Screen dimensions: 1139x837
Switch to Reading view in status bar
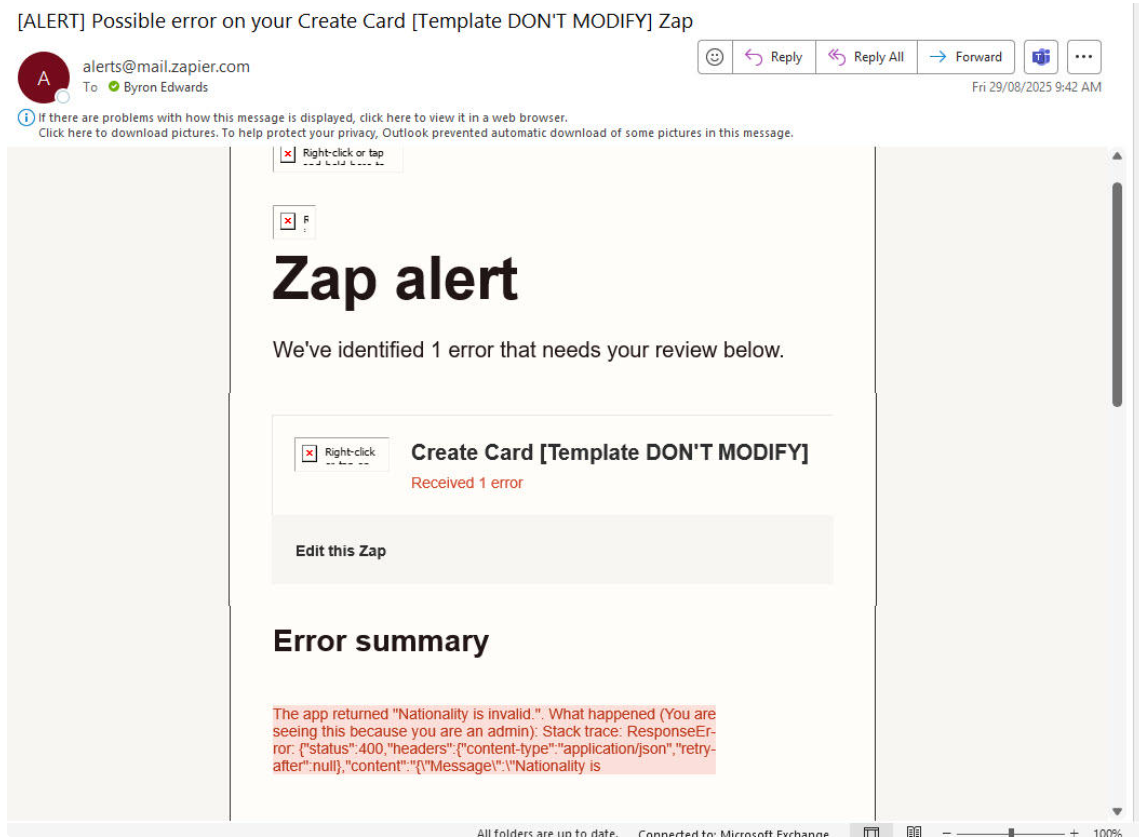(x=913, y=831)
